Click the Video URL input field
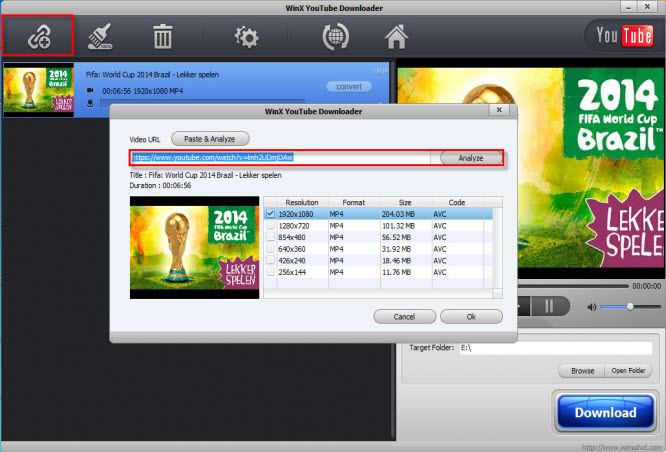Screen dimensions: 666x452 [280, 158]
